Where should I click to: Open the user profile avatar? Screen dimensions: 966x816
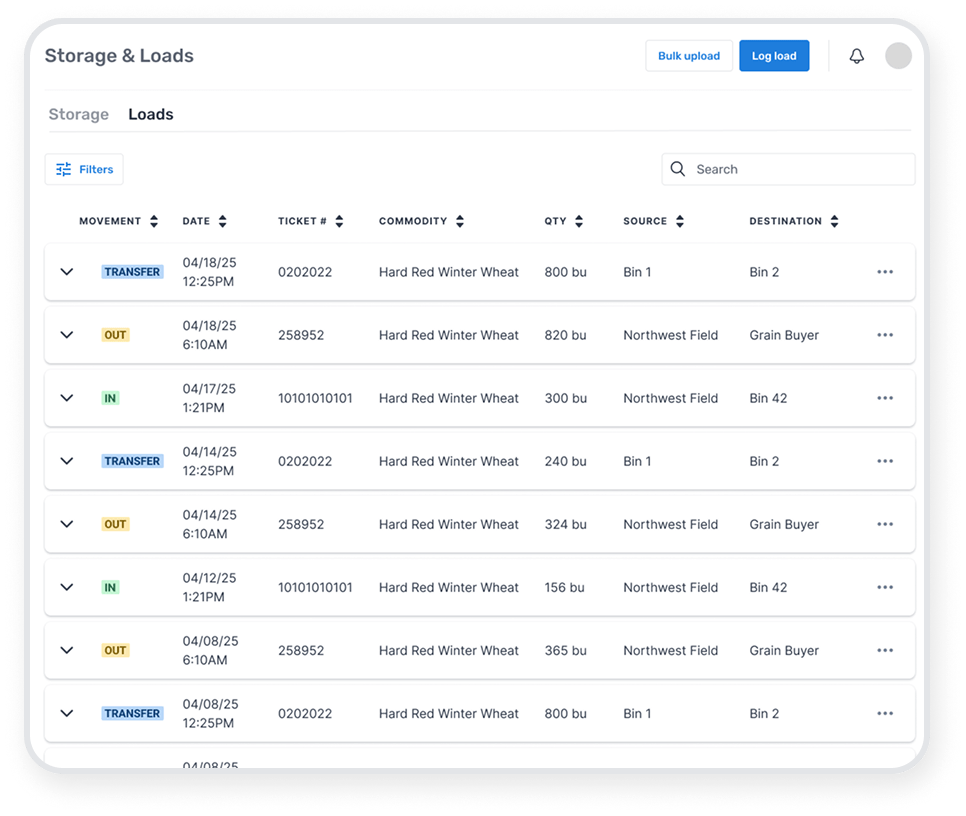tap(898, 56)
